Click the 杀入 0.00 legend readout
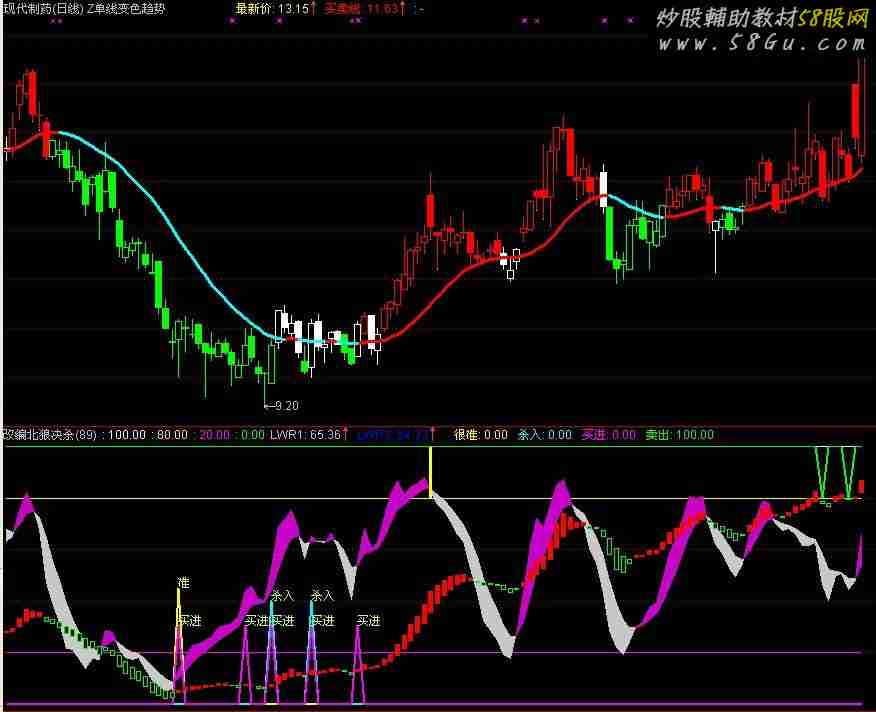The width and height of the screenshot is (876, 712). tap(545, 435)
